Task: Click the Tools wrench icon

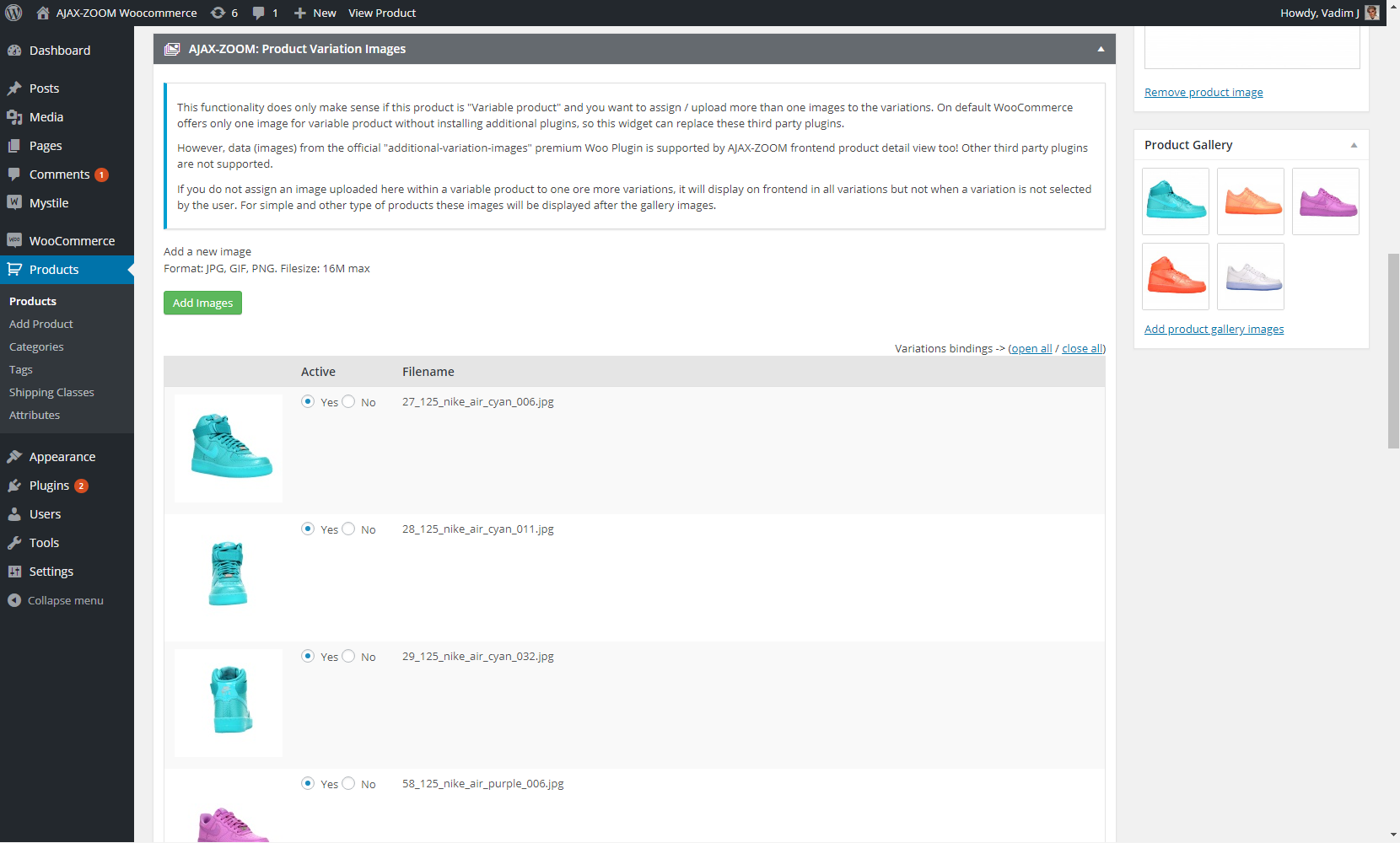Action: pyautogui.click(x=14, y=543)
